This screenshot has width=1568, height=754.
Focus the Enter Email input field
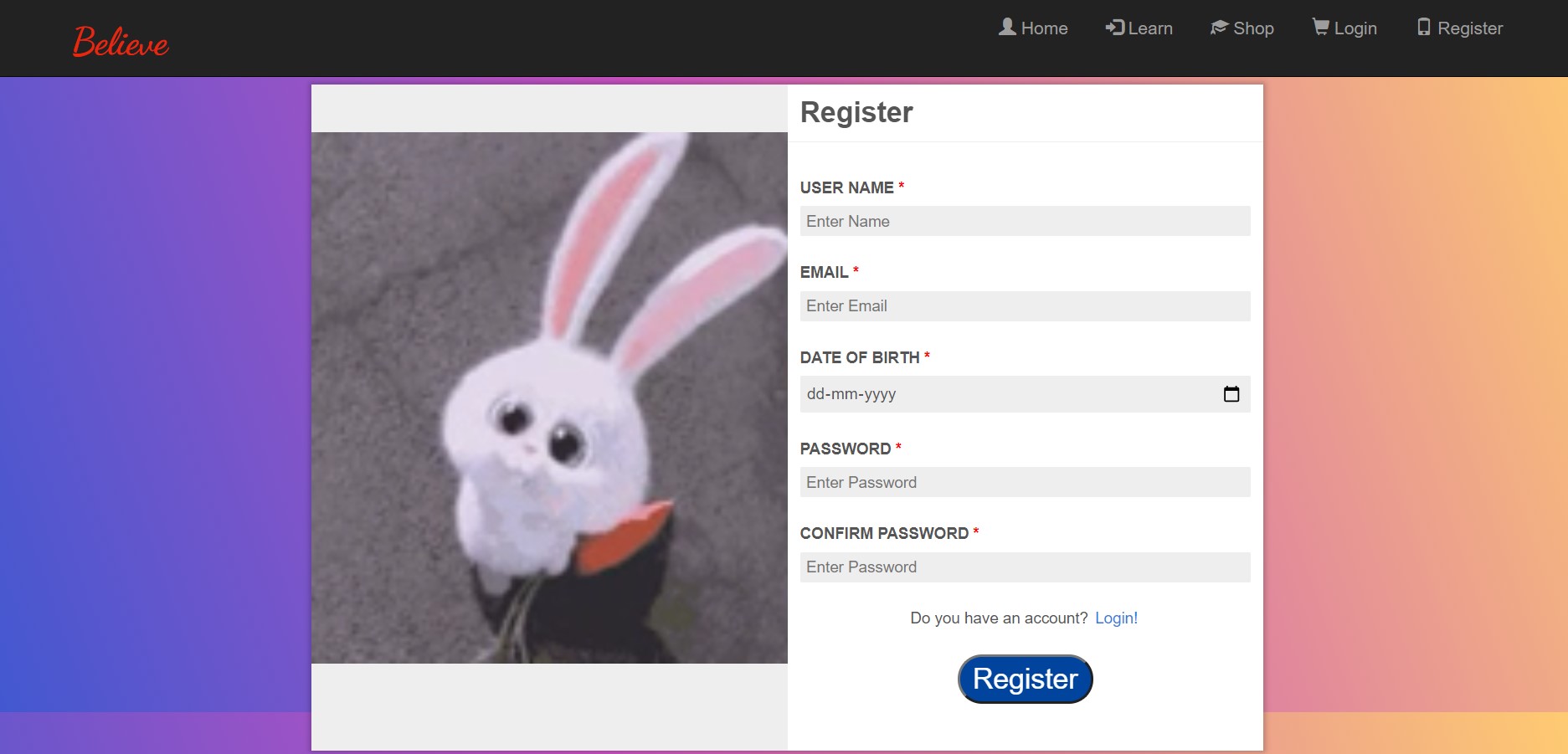point(1025,306)
